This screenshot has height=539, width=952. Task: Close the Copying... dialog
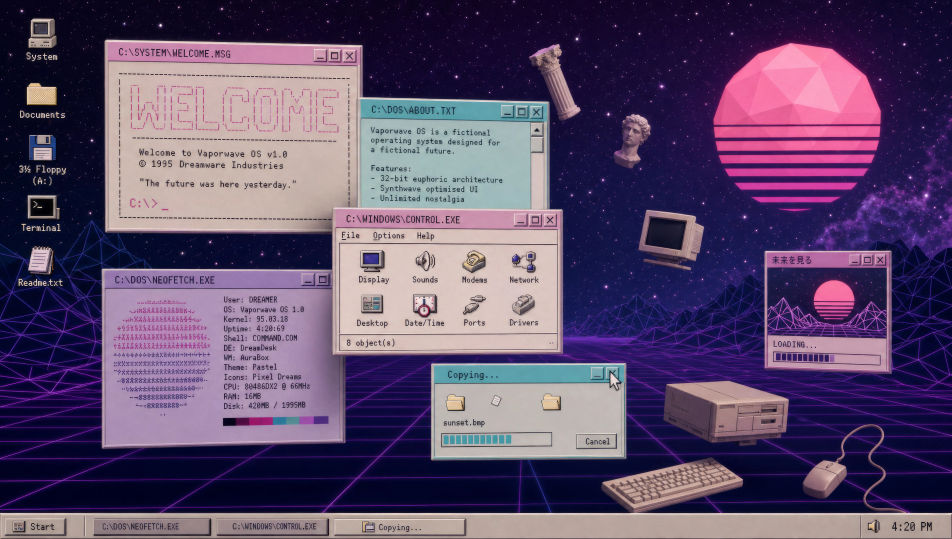tap(613, 374)
